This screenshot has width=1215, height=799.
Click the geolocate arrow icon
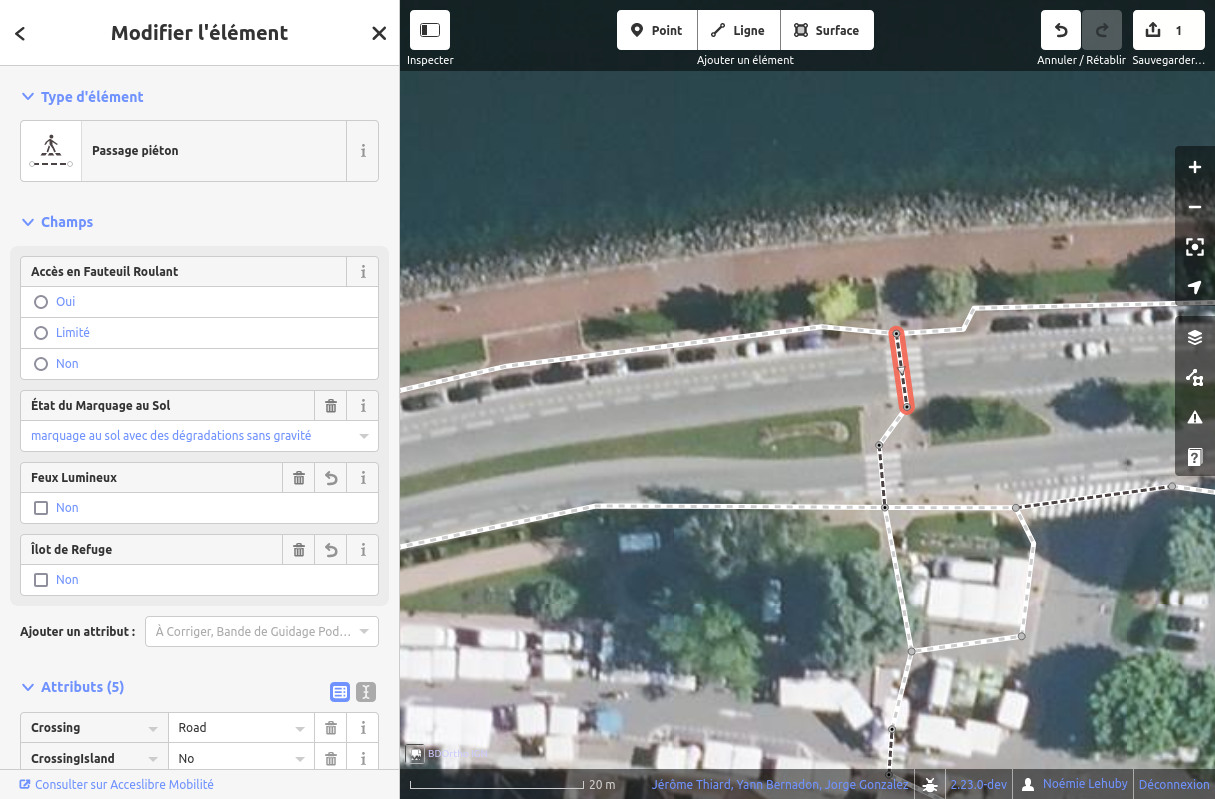coord(1194,287)
